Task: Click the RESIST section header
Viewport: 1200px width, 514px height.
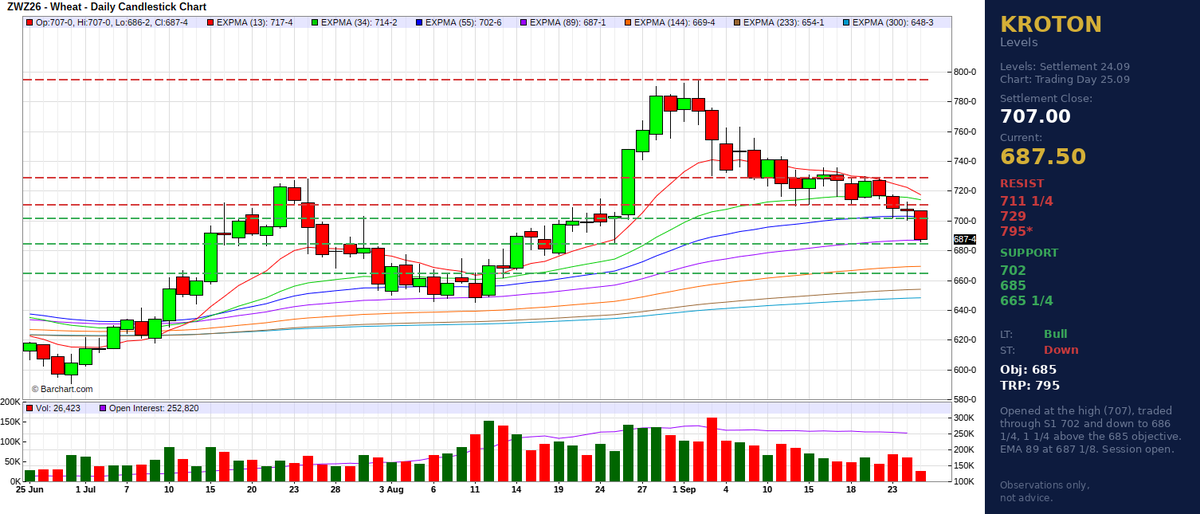Action: (1022, 184)
